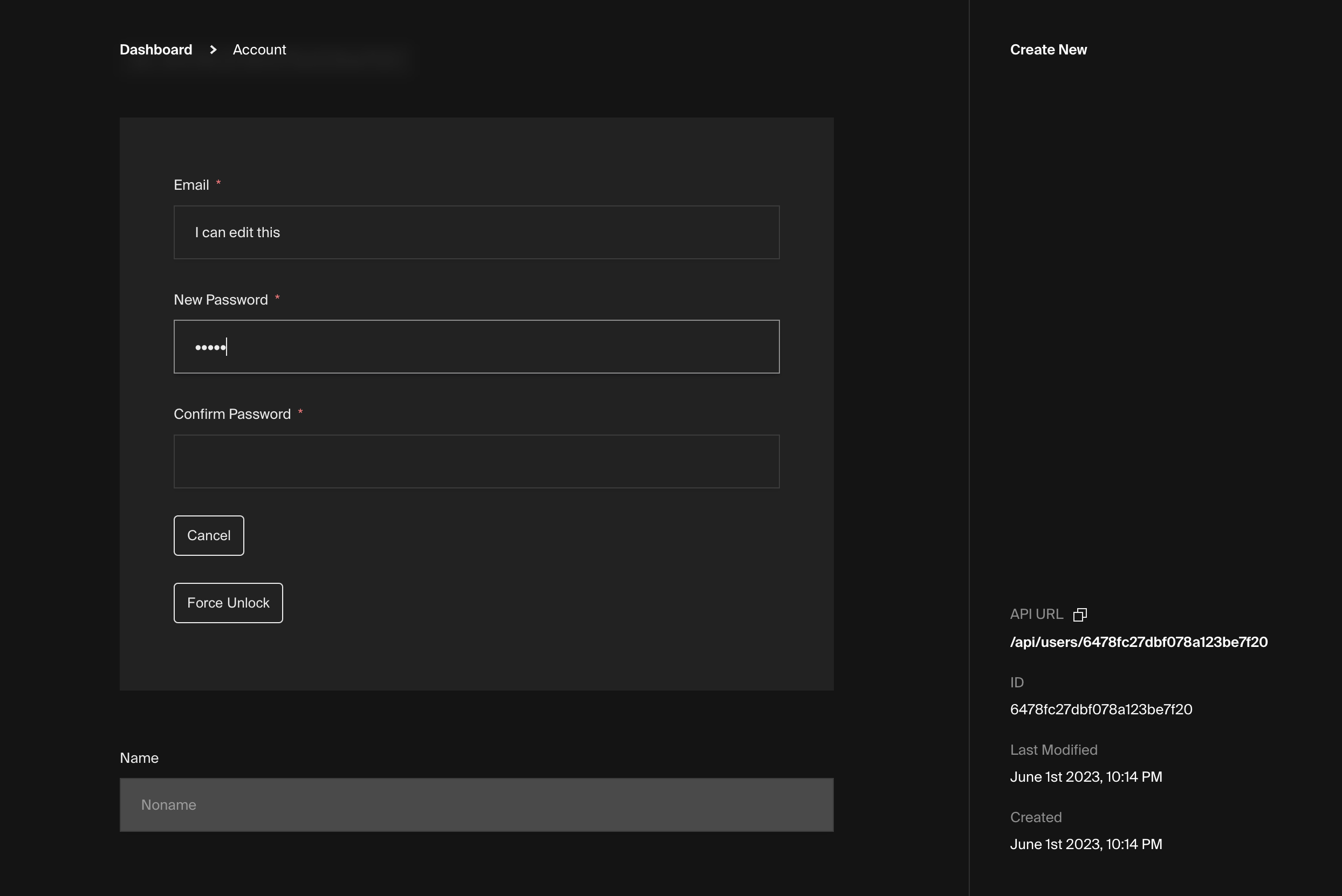1342x896 pixels.
Task: Navigate back to the Dashboard
Action: click(x=155, y=50)
